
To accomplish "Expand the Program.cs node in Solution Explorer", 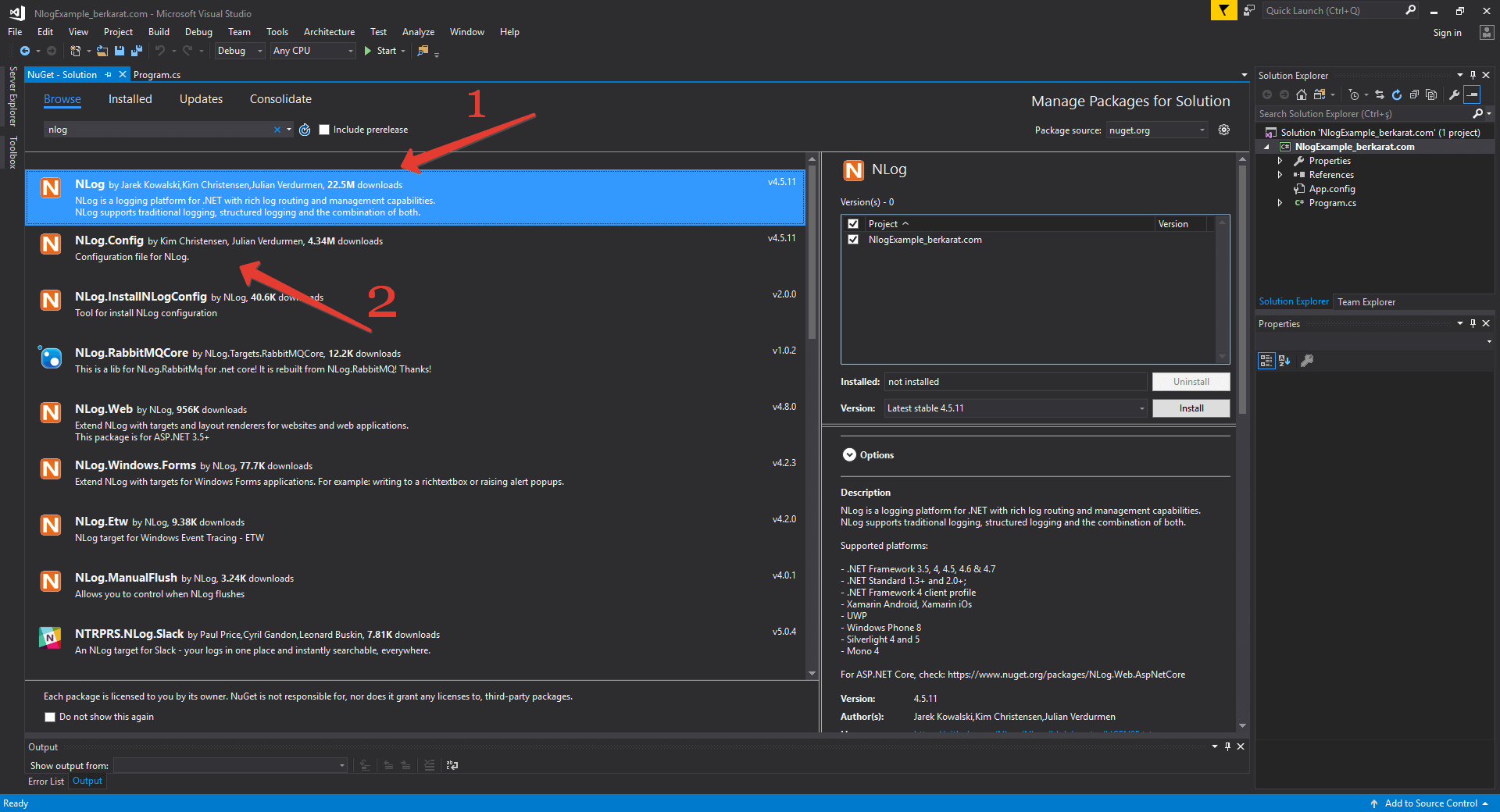I will point(1280,203).
